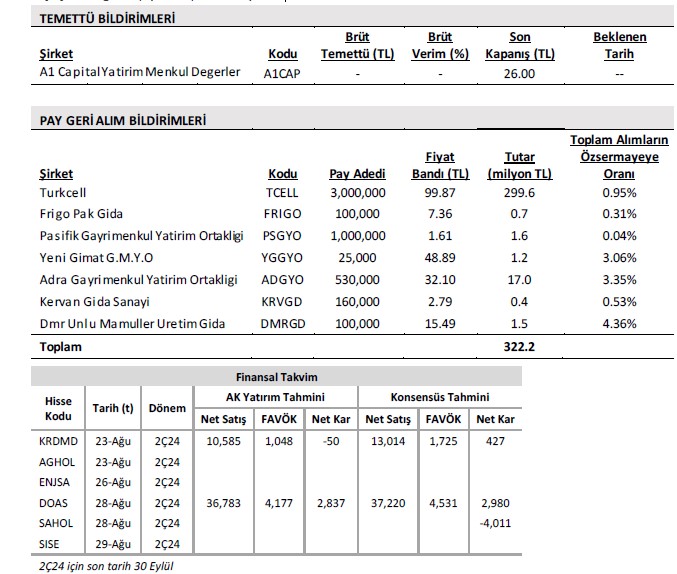Click the TEMETTÜ BİLDİRİMLERİ section heading

pos(96,17)
